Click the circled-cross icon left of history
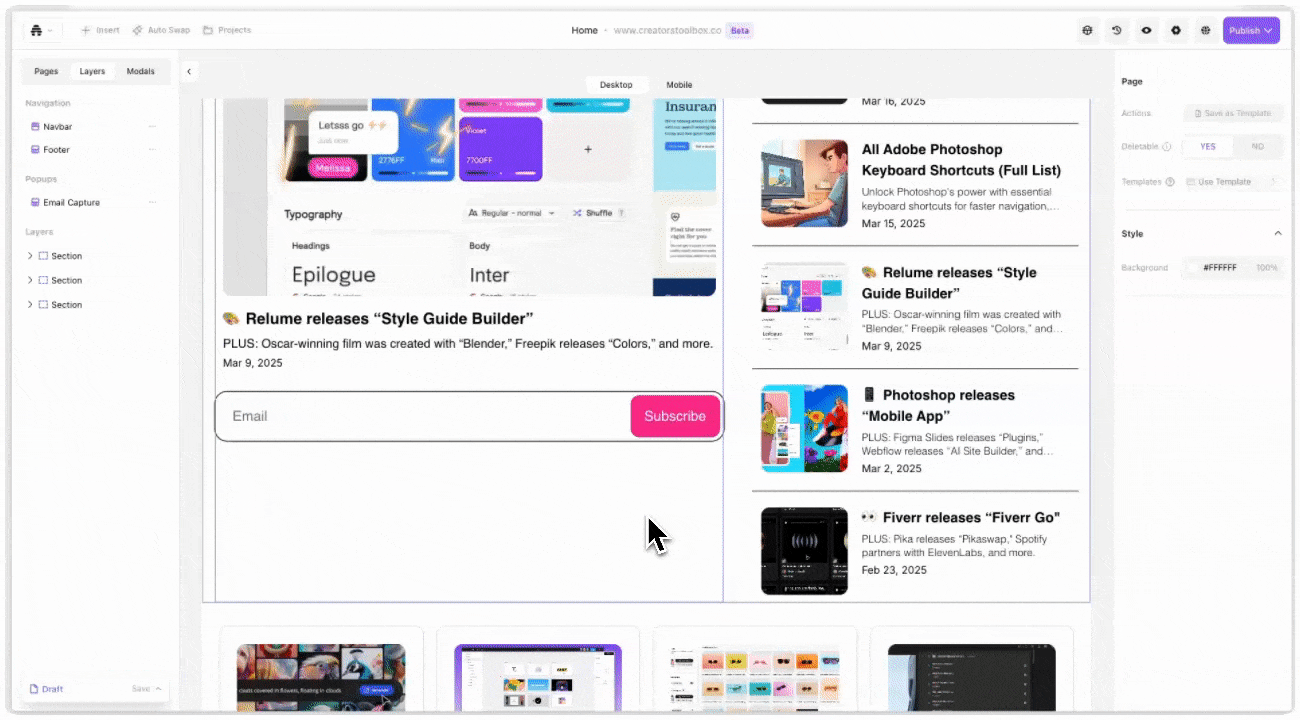The image size is (1300, 720). pos(1087,31)
